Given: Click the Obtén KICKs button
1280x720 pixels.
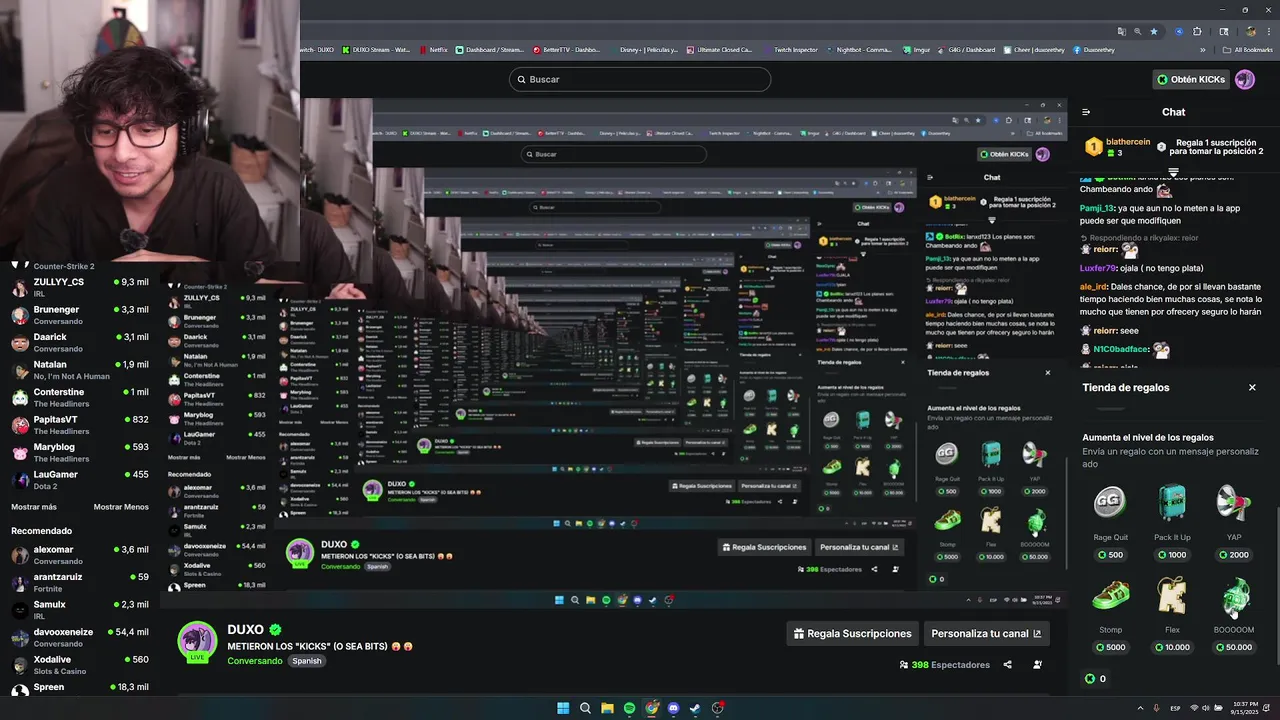Looking at the screenshot, I should pos(1190,79).
